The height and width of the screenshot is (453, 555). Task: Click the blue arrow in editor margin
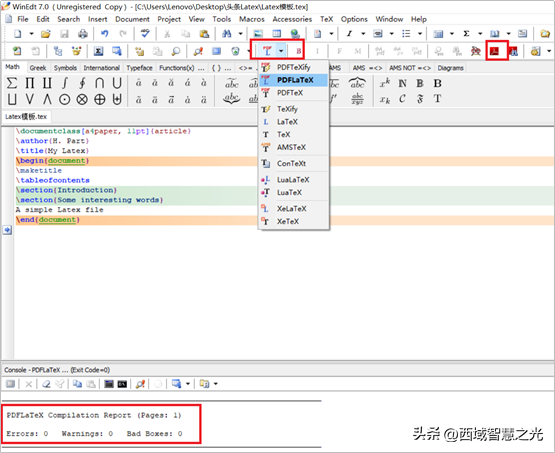7,230
